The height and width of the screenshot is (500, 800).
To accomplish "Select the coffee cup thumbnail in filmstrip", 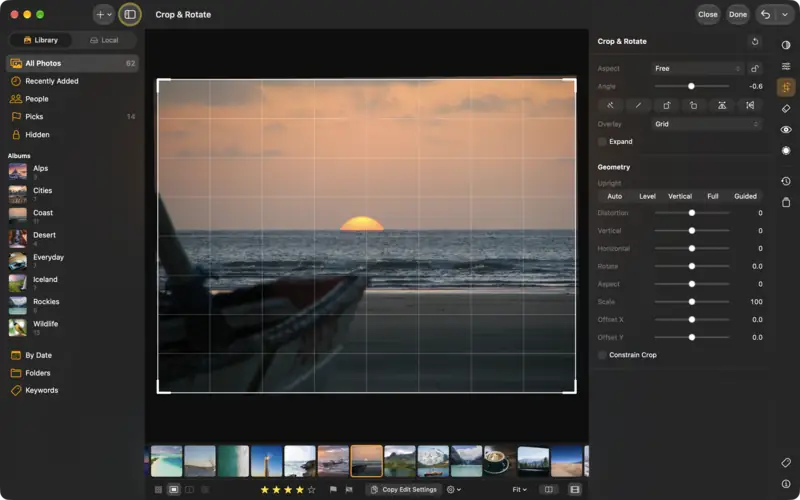I will point(499,461).
